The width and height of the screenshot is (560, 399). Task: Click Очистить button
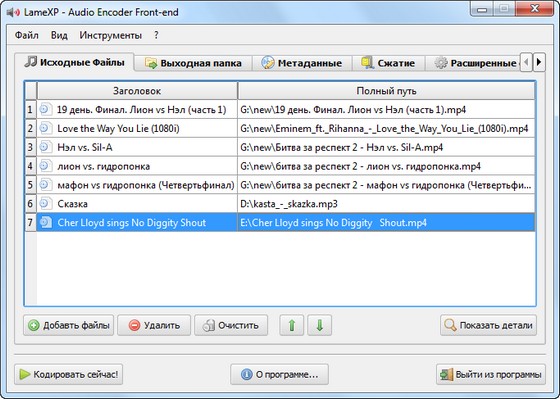(231, 325)
